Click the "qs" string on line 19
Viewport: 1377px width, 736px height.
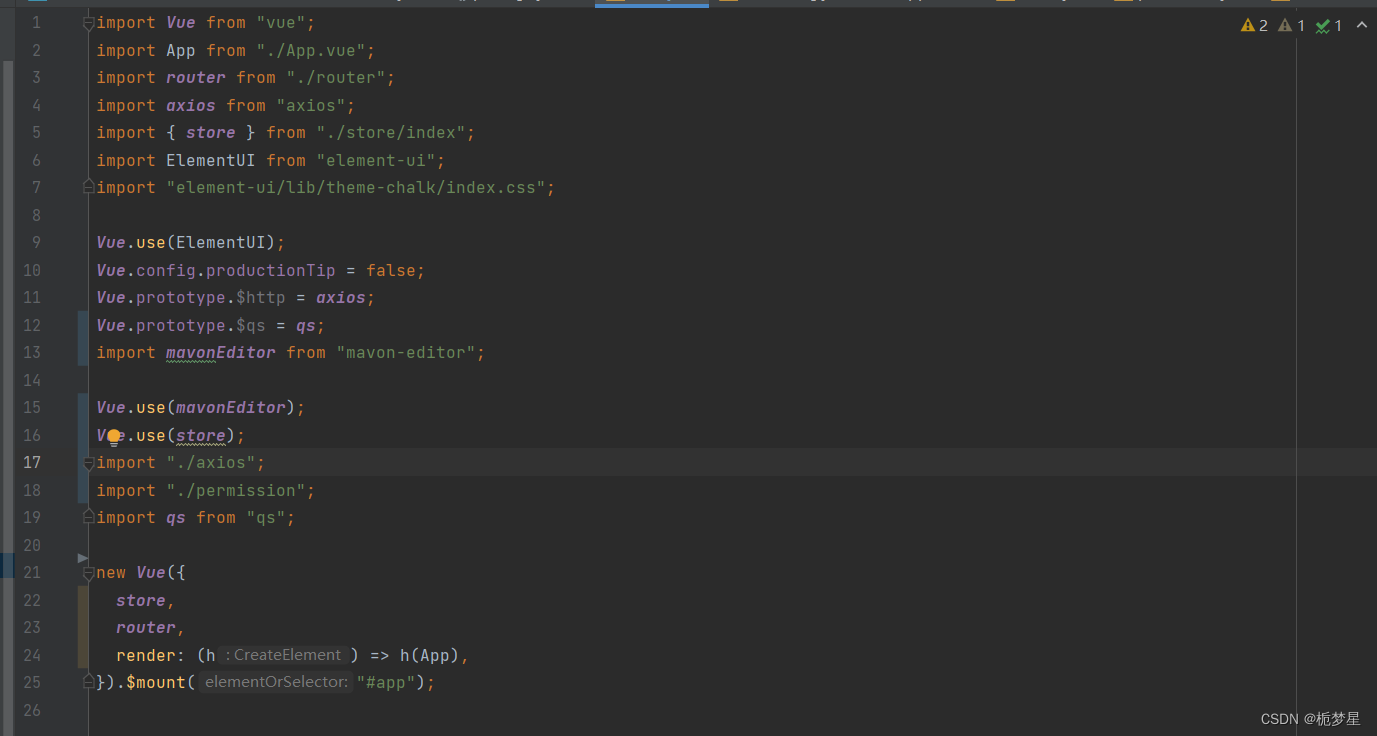tap(266, 518)
